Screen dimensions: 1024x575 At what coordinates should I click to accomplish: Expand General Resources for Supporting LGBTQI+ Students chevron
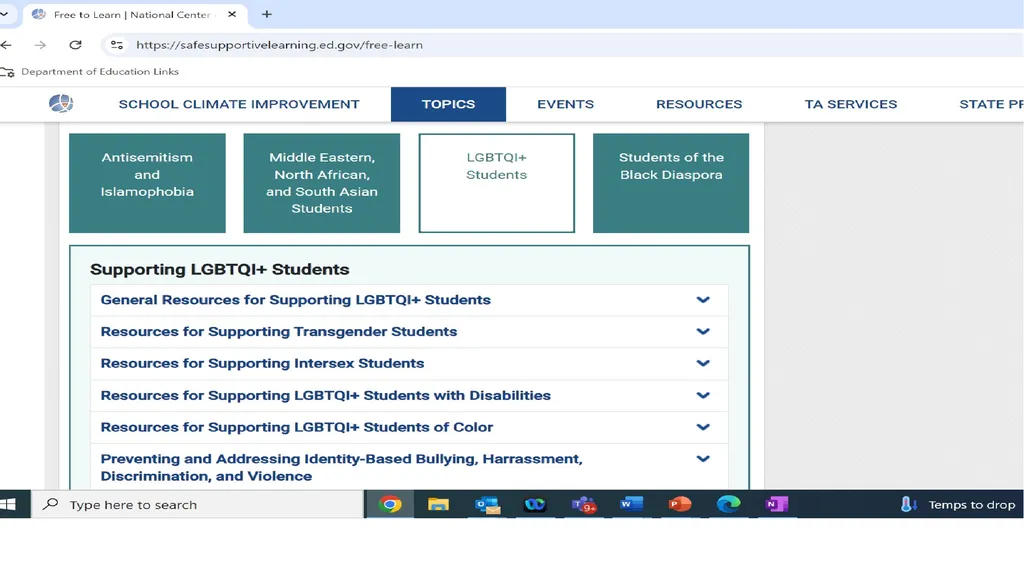(703, 300)
